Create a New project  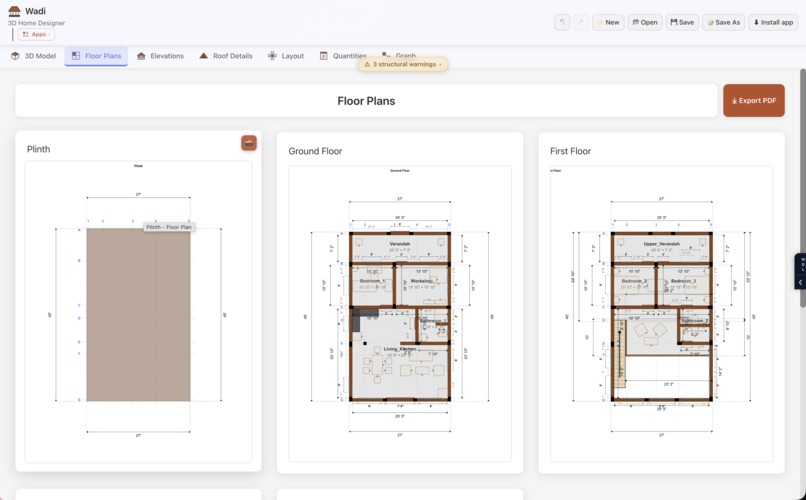(608, 22)
